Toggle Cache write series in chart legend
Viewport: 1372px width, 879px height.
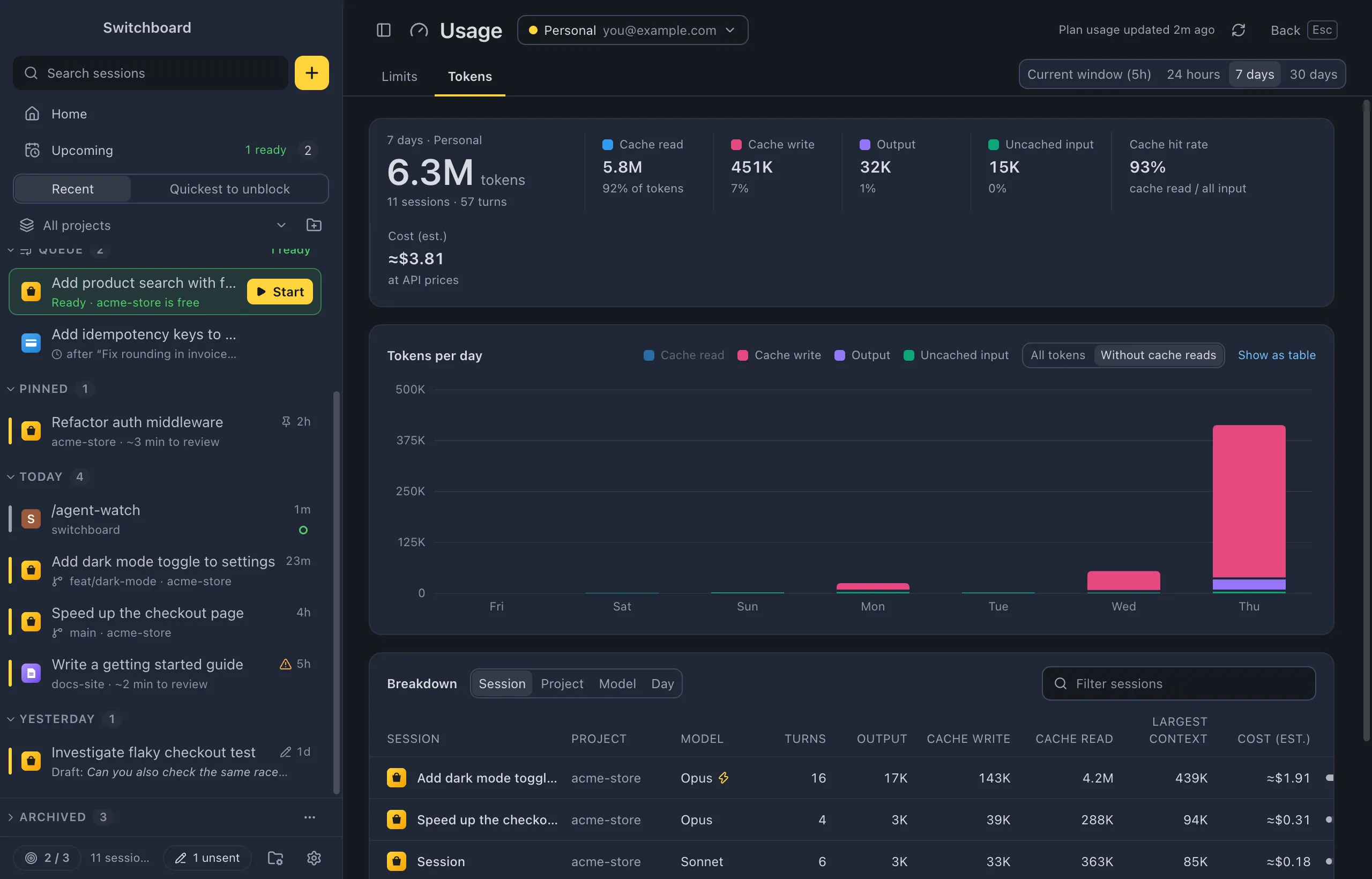pos(779,355)
